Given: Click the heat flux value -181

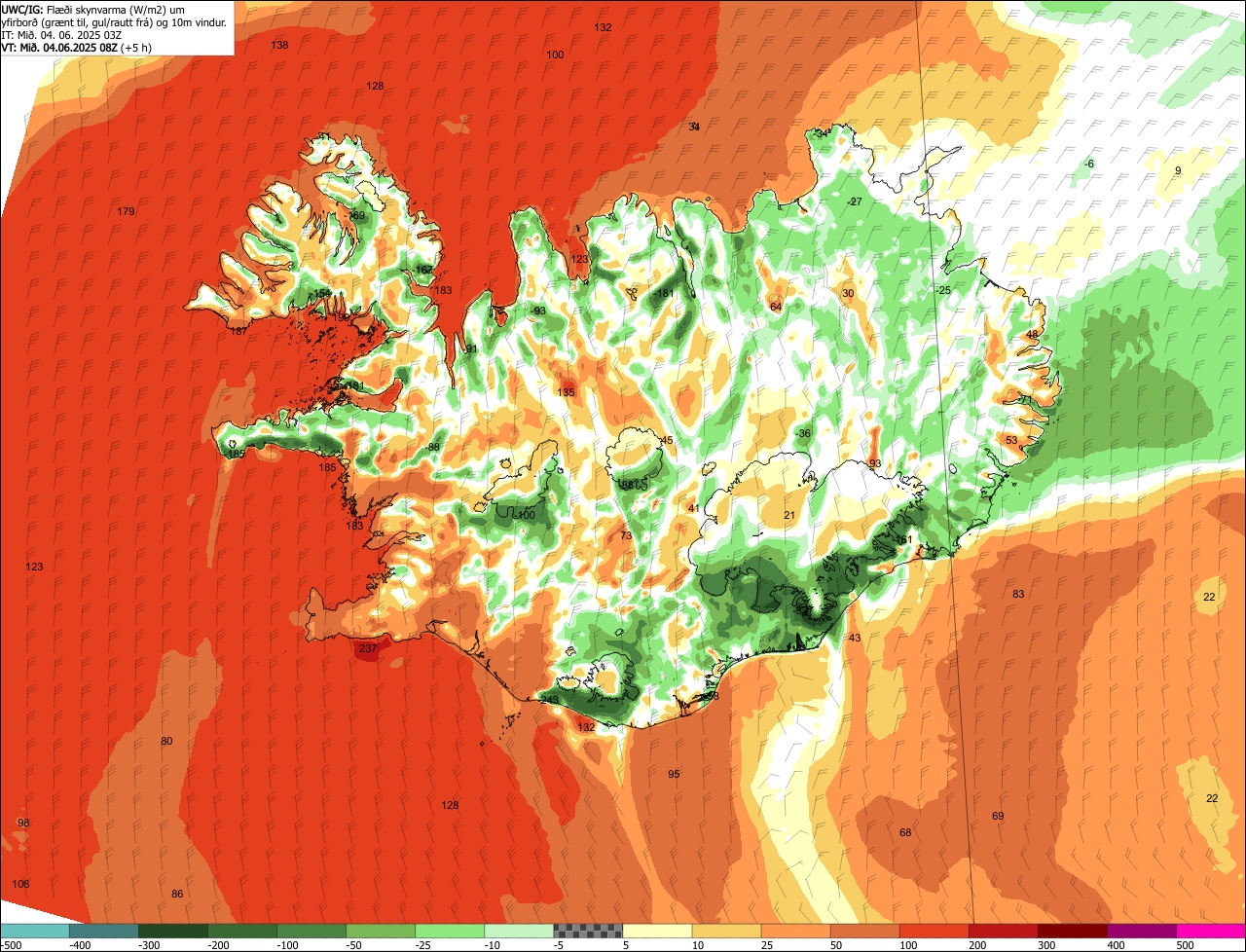Looking at the screenshot, I should (x=664, y=294).
